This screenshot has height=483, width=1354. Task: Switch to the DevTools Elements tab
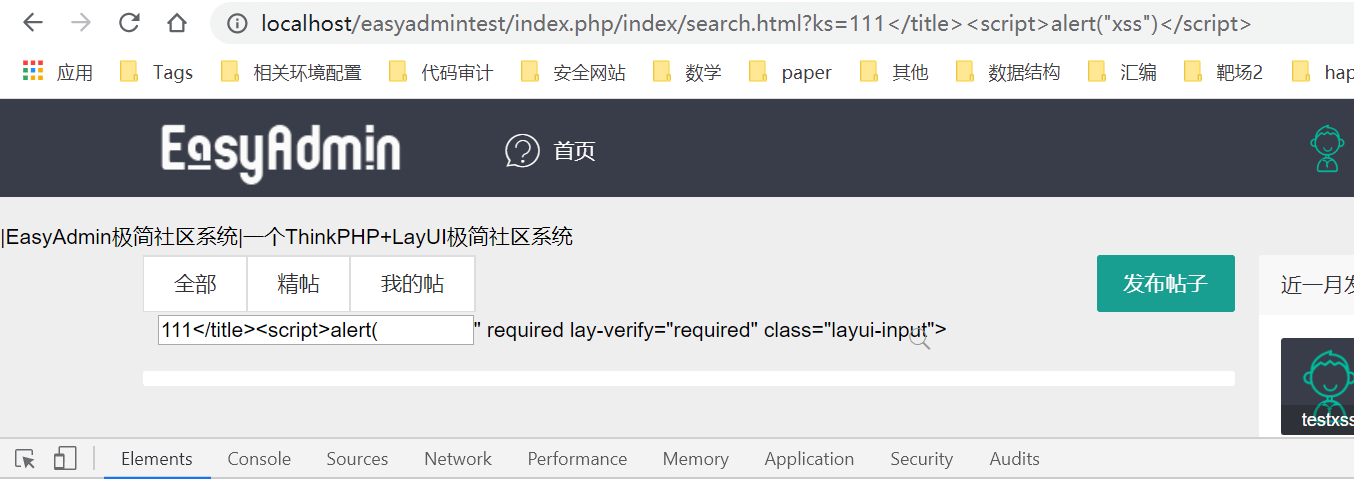(x=157, y=459)
